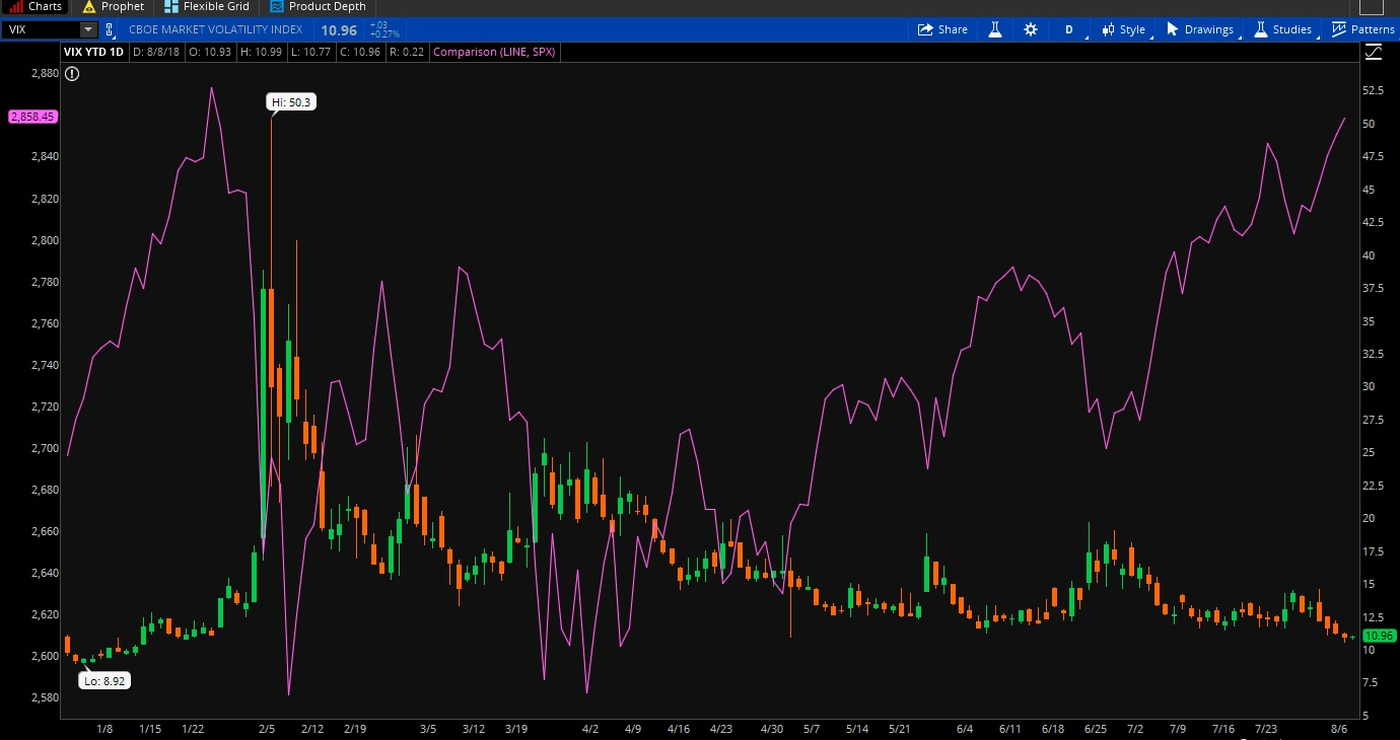Click the CBOE MARKET VOLATILITY INDEX title
1400x740 pixels.
[215, 30]
